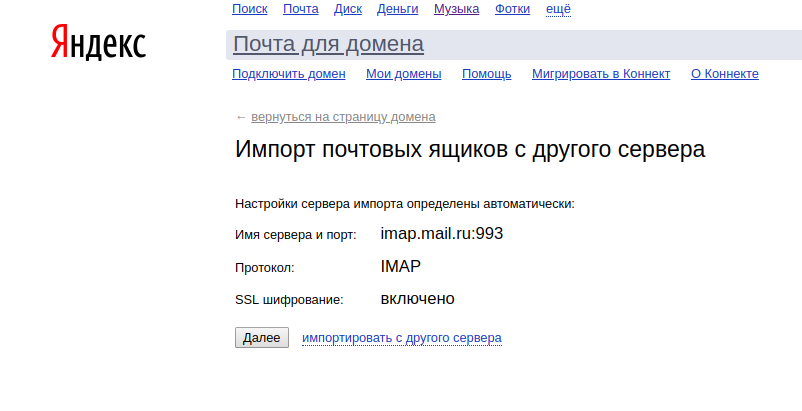Click Настройки сервера импорта определены text
The image size is (802, 411).
click(x=405, y=204)
